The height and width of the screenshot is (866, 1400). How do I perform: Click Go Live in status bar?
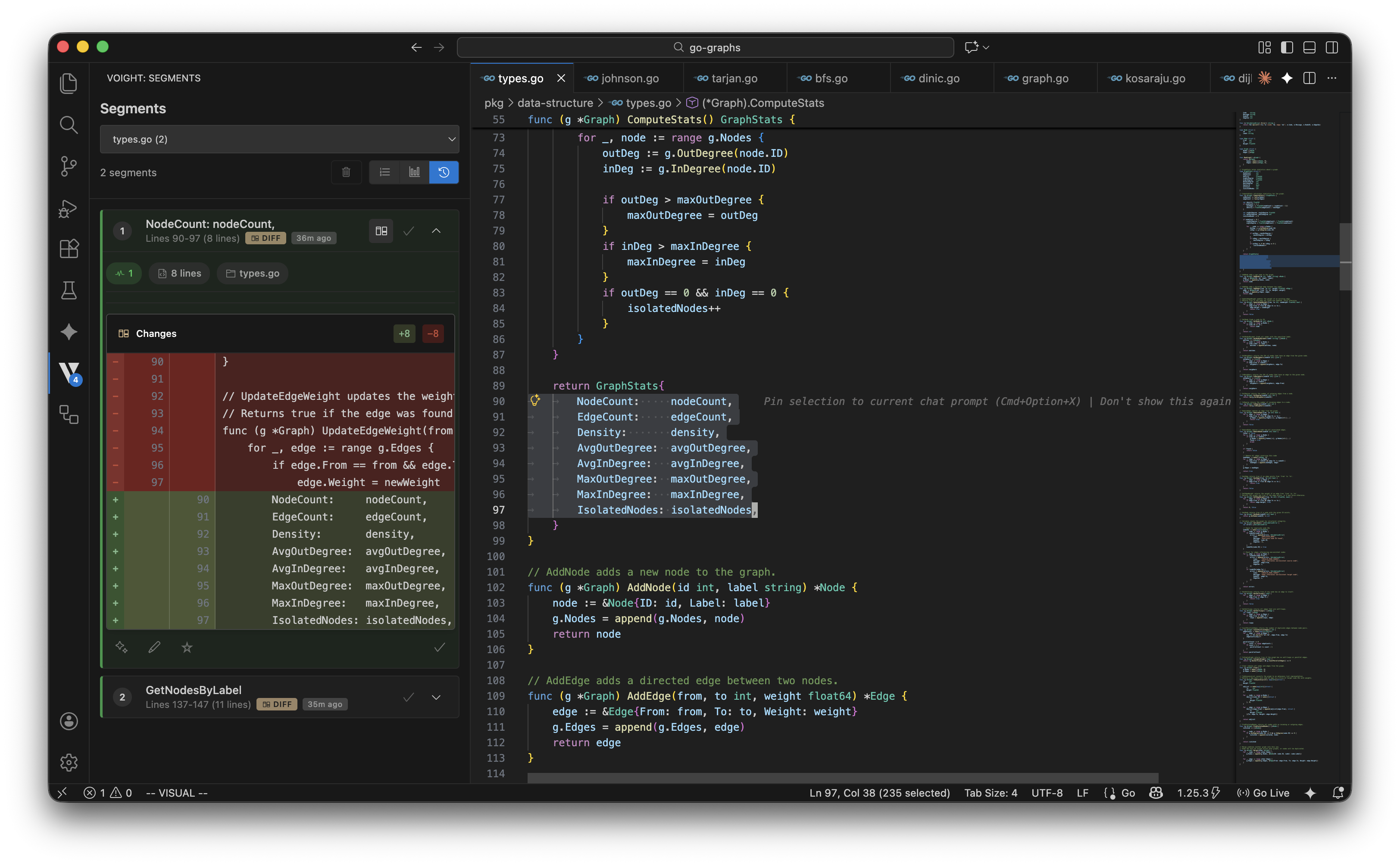coord(1264,793)
